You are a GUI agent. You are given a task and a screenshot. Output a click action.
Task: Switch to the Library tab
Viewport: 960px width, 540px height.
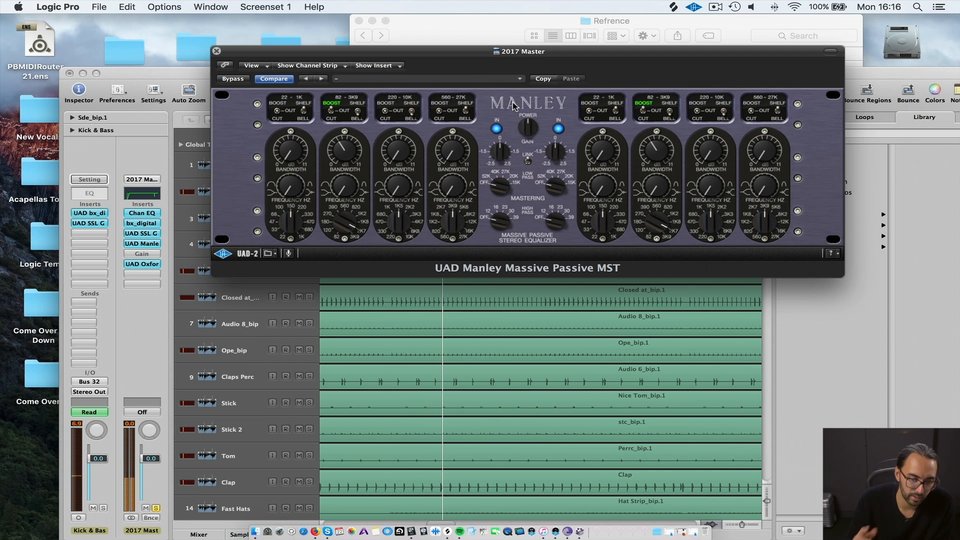924,116
